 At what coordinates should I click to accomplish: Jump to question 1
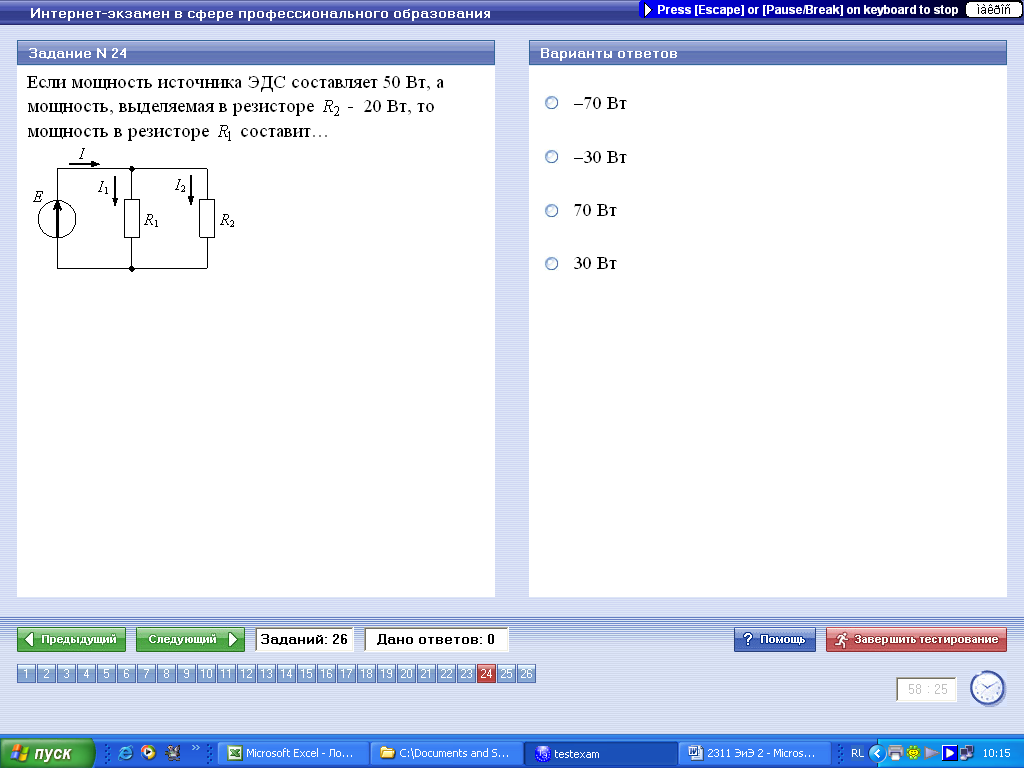pos(26,673)
